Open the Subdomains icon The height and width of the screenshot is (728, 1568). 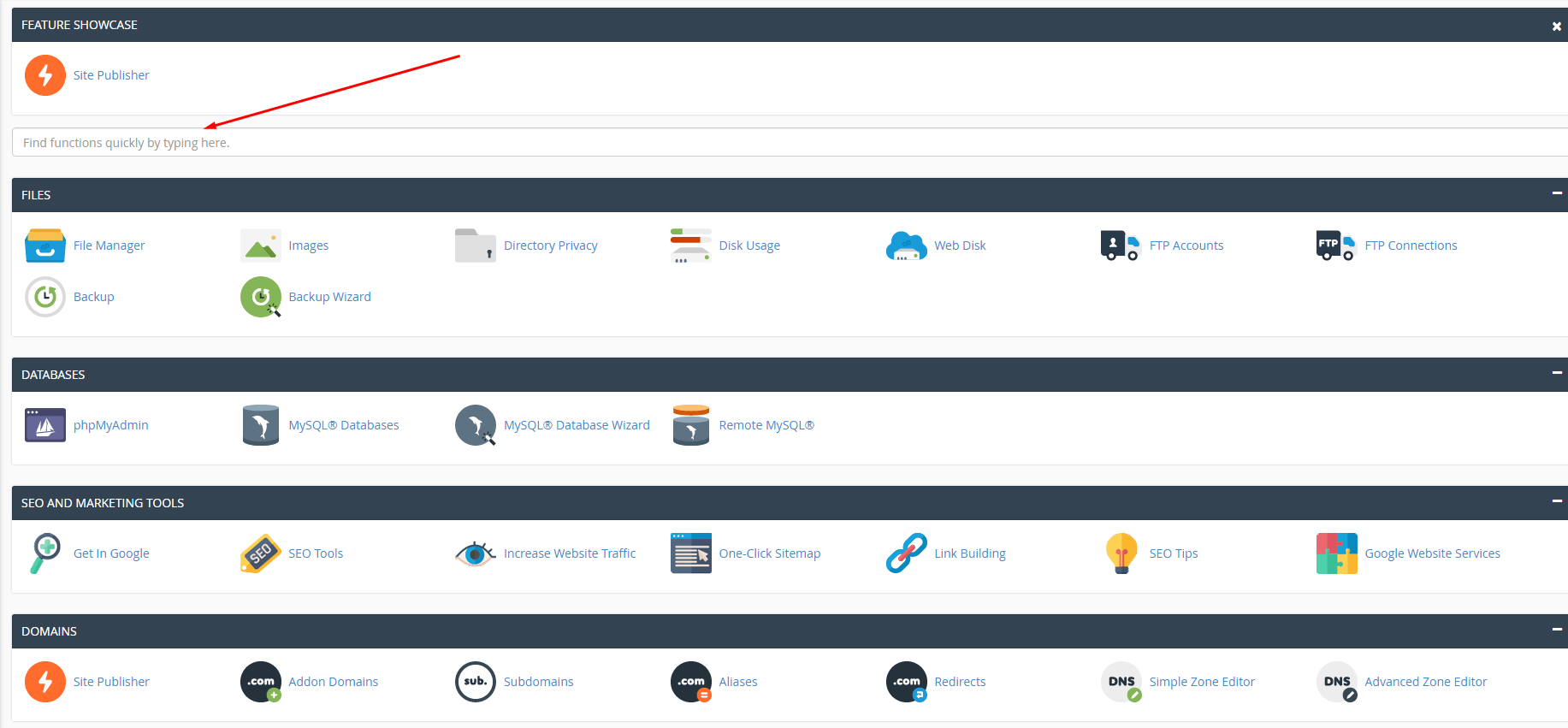click(476, 682)
